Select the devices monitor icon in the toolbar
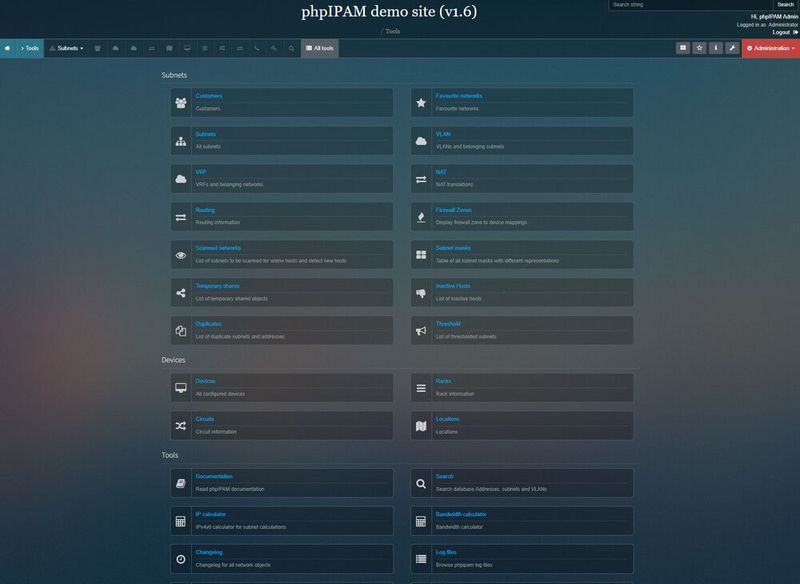The height and width of the screenshot is (584, 800). pyautogui.click(x=188, y=46)
